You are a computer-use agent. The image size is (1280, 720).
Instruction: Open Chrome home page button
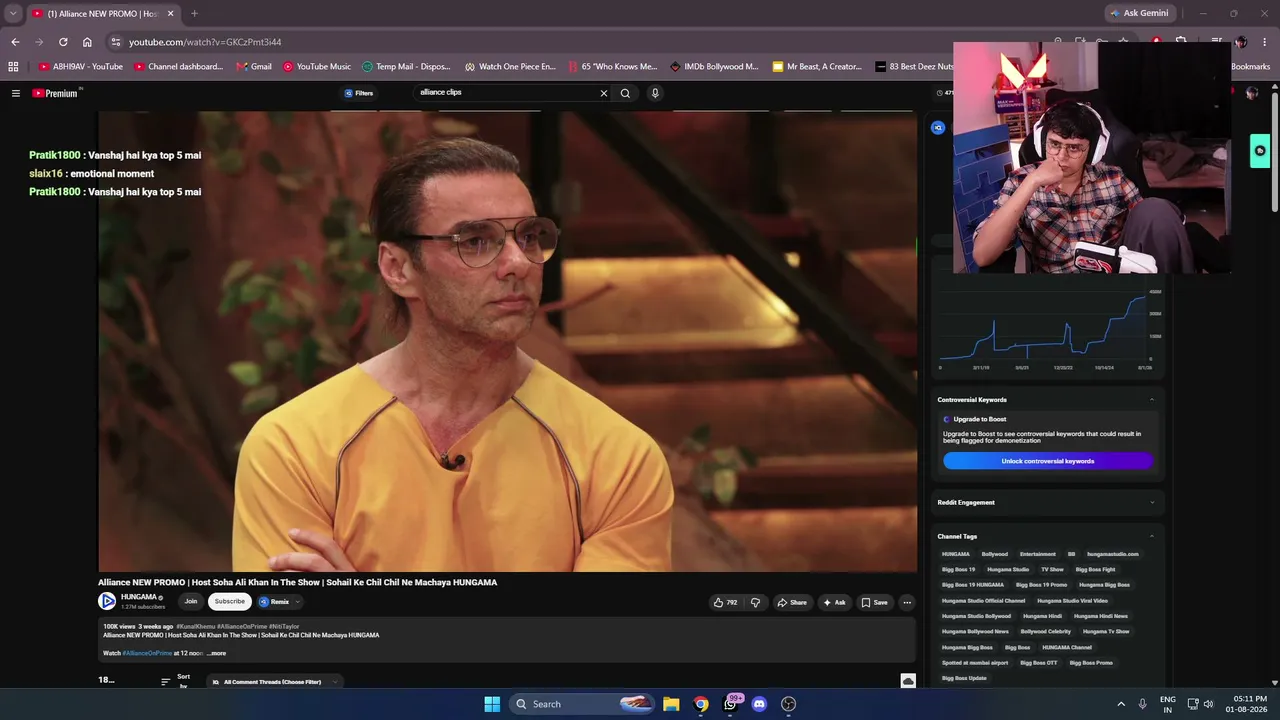pos(87,42)
